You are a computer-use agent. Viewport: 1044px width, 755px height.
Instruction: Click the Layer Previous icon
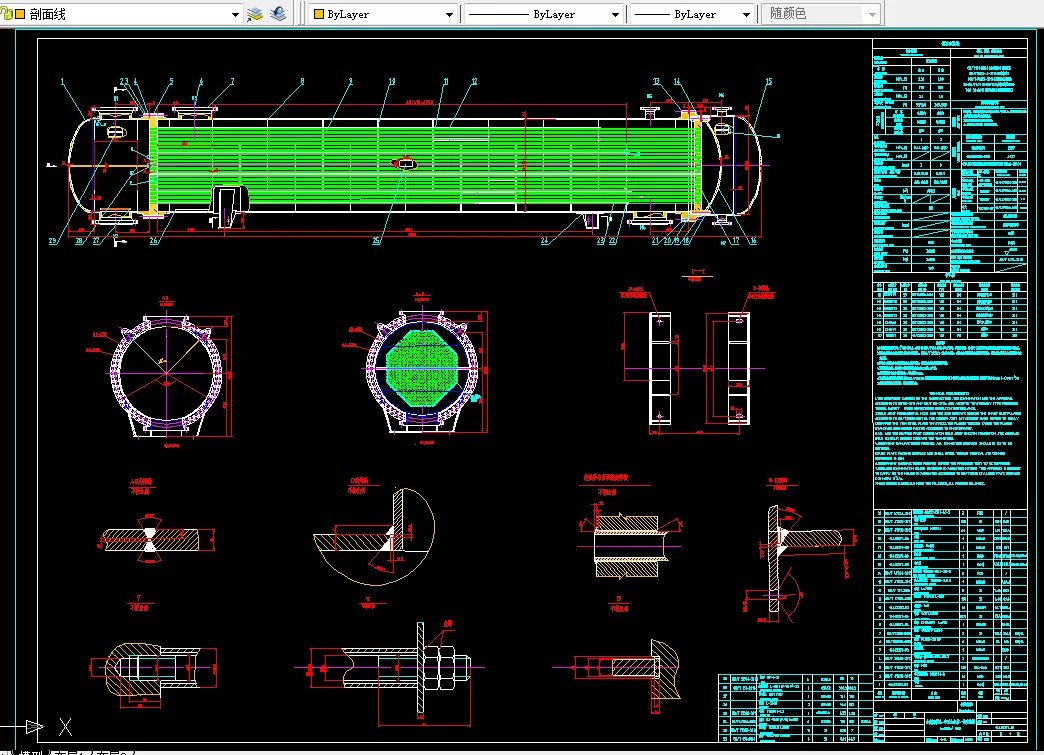tap(278, 14)
